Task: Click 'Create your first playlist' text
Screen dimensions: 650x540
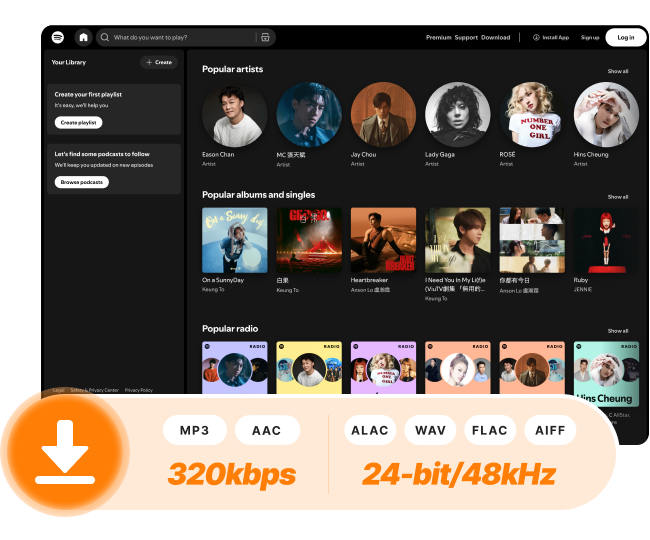Action: click(88, 94)
